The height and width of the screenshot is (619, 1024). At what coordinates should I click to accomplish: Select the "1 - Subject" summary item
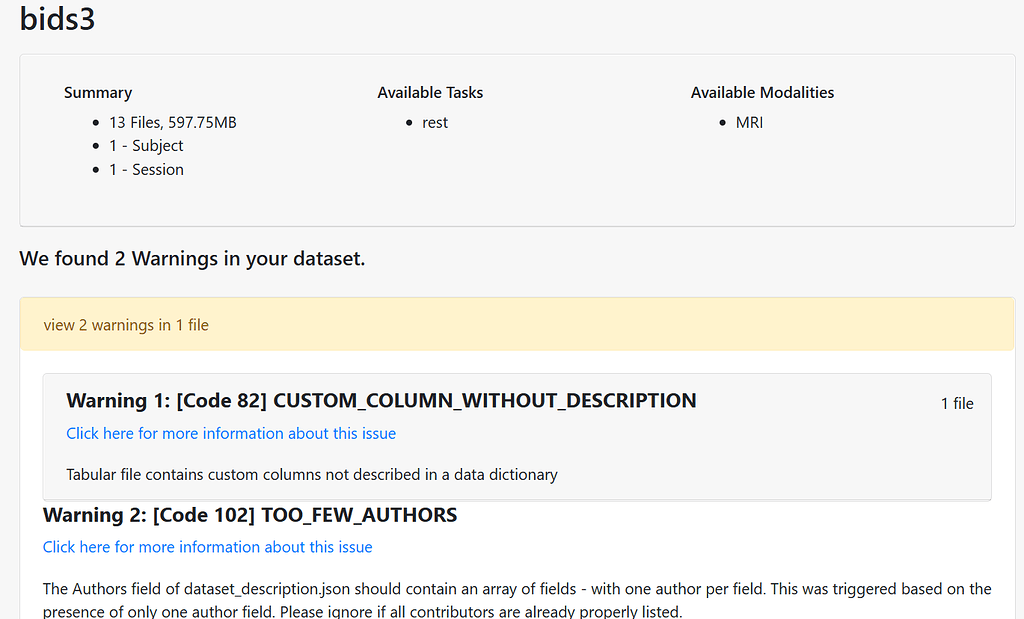[147, 145]
